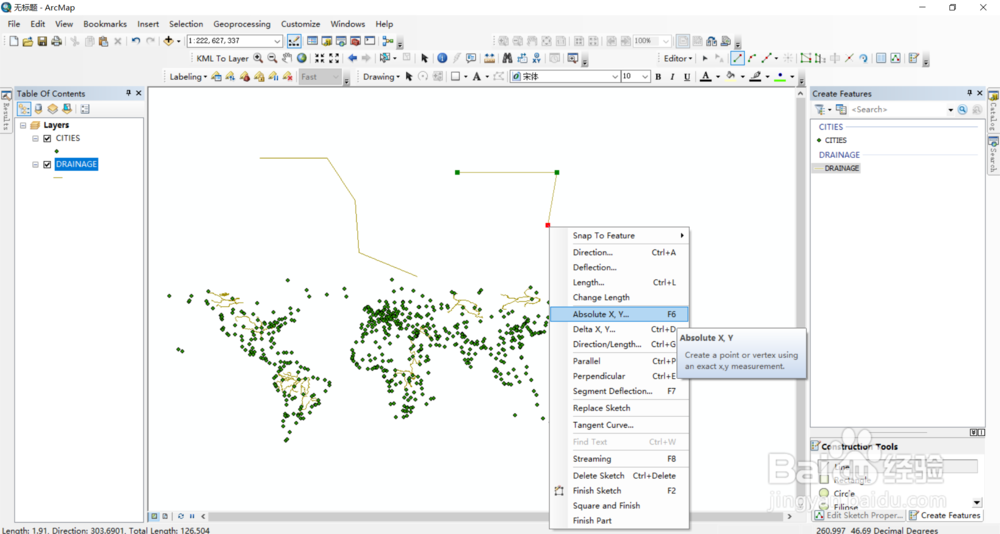The height and width of the screenshot is (534, 1000).
Task: Open Go To XY tool
Action: pos(536,58)
